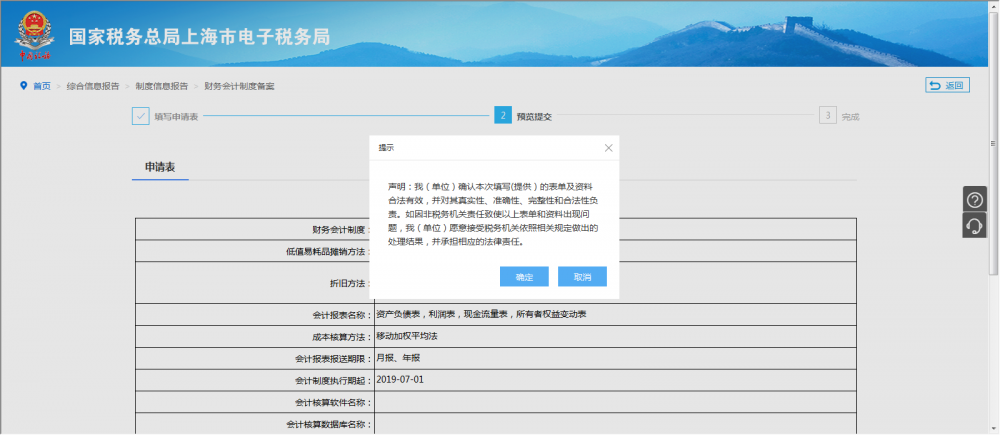1000x435 pixels.
Task: Click the 填写申请表 step checkmark
Action: click(x=140, y=116)
